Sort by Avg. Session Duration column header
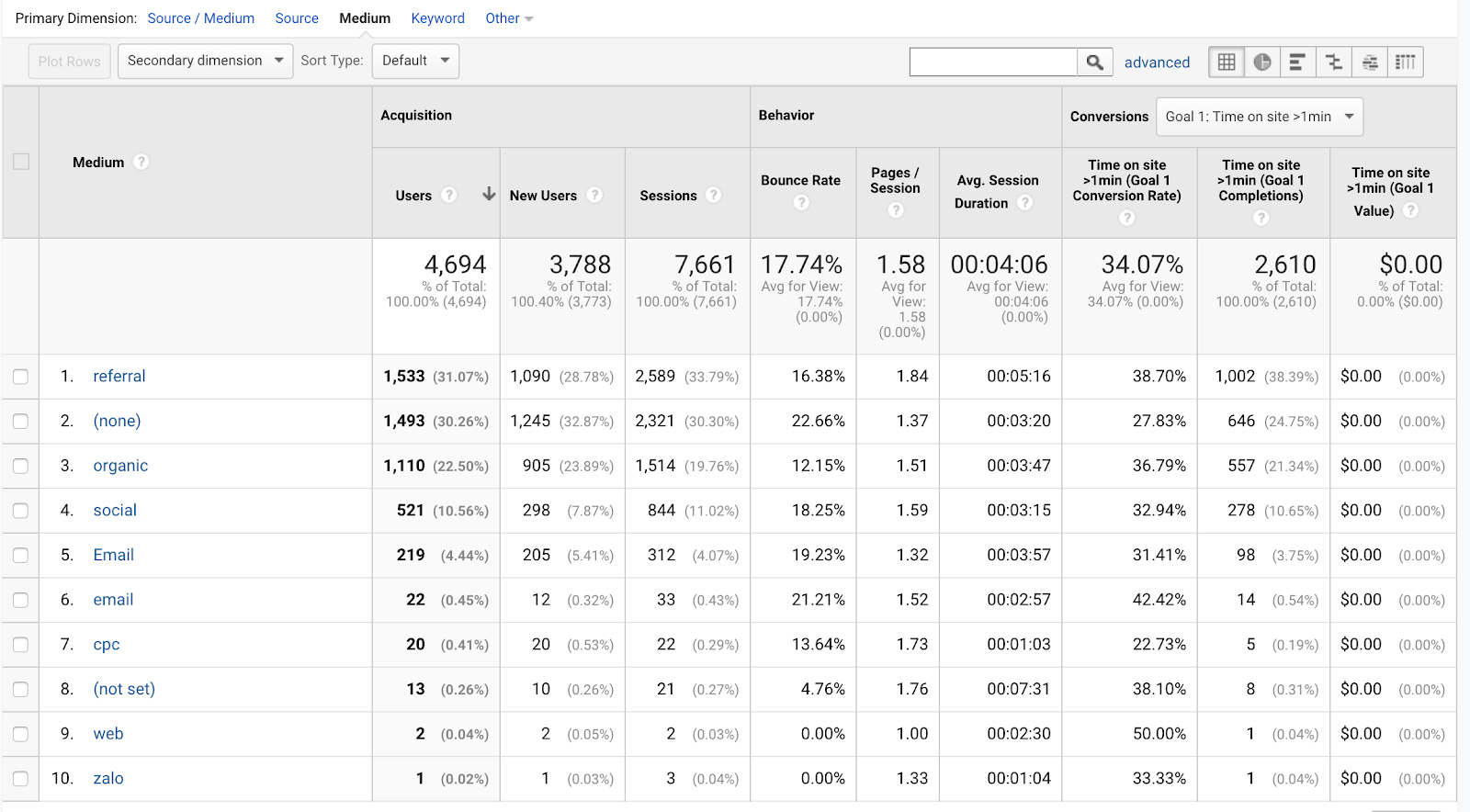The image size is (1470, 812). pyautogui.click(x=998, y=192)
